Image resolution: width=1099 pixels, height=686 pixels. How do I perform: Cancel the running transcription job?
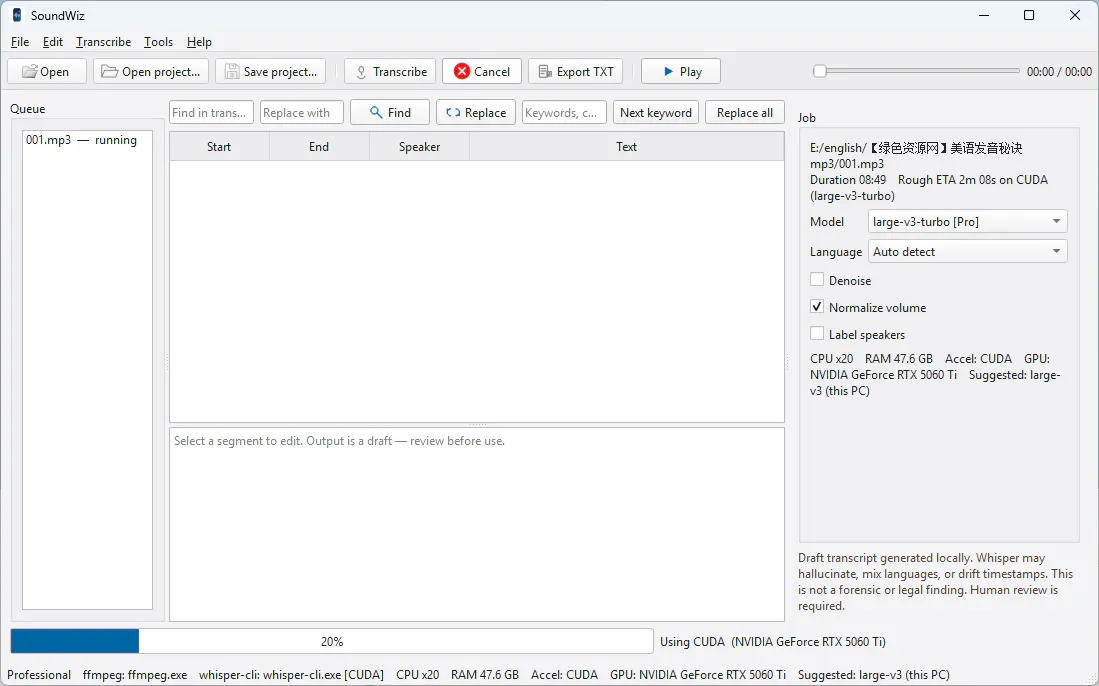coord(482,71)
